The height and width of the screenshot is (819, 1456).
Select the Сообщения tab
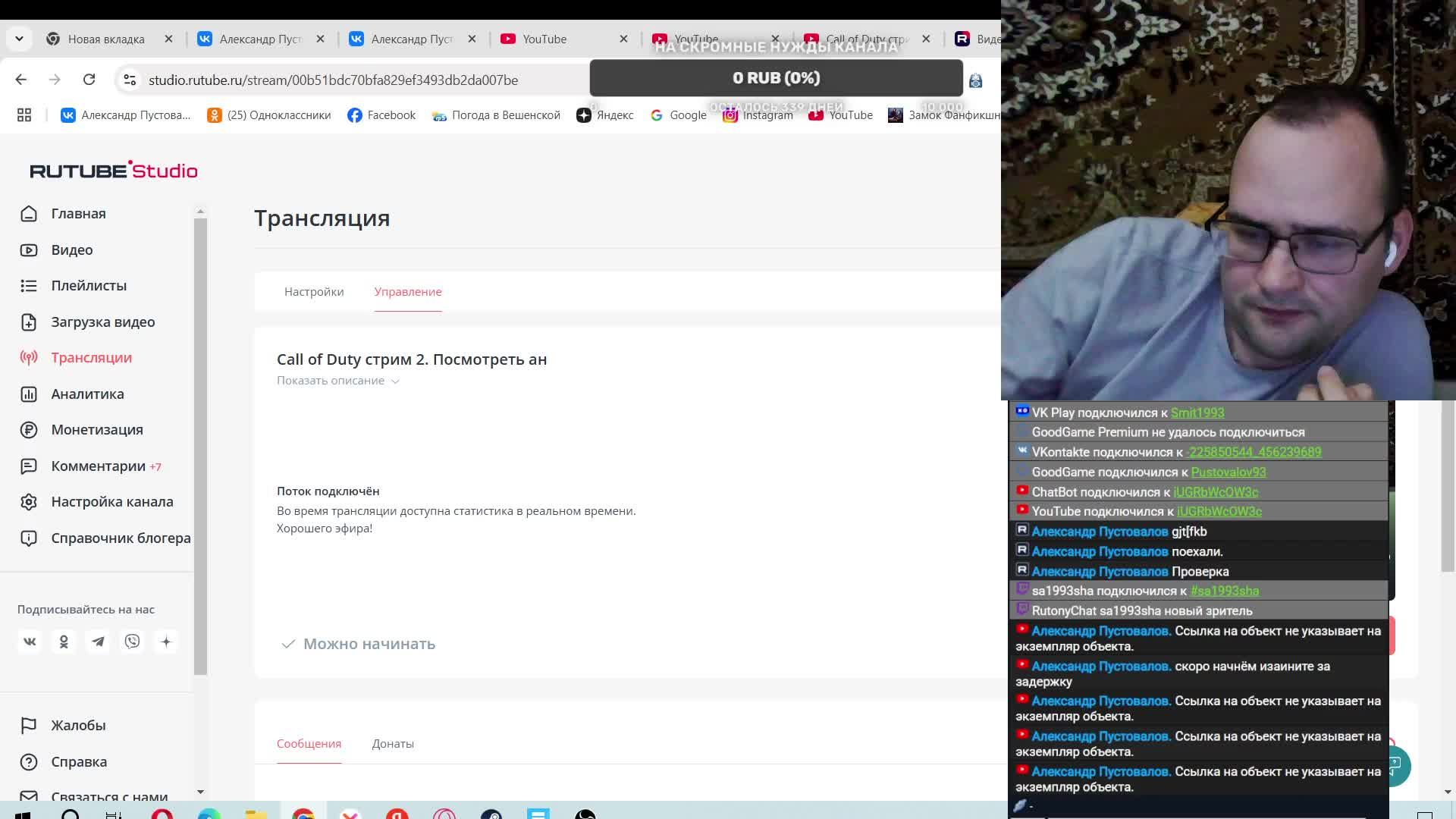(x=309, y=744)
